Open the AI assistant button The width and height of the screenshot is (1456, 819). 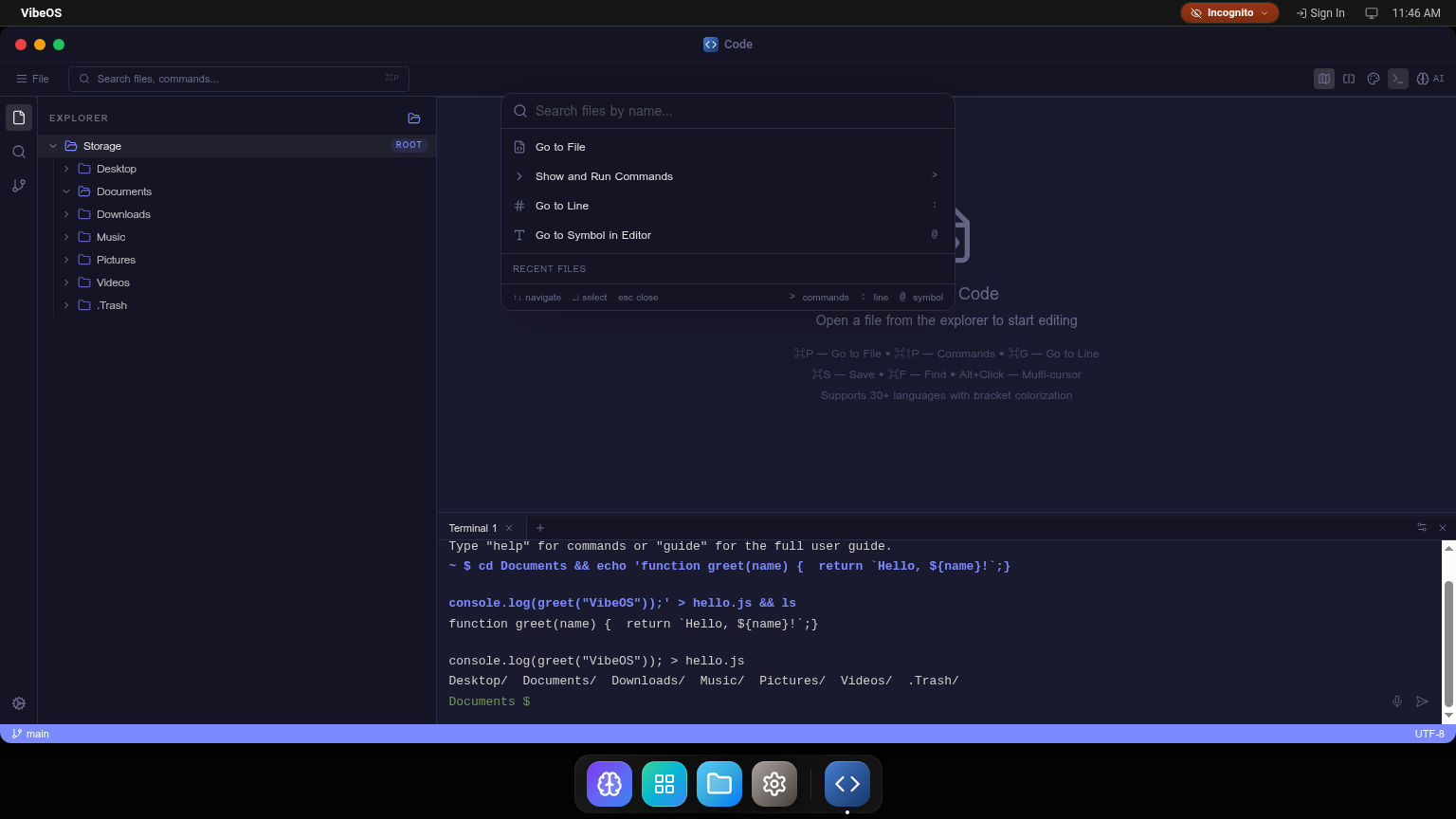point(1430,79)
